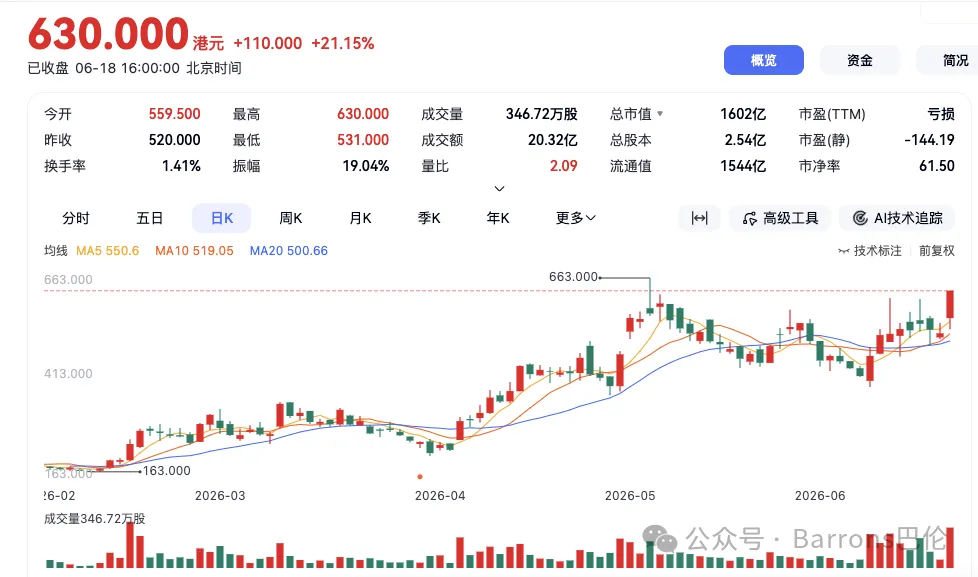Click the orange event dot below chart
Viewport: 978px width, 577px height.
pyautogui.click(x=420, y=477)
